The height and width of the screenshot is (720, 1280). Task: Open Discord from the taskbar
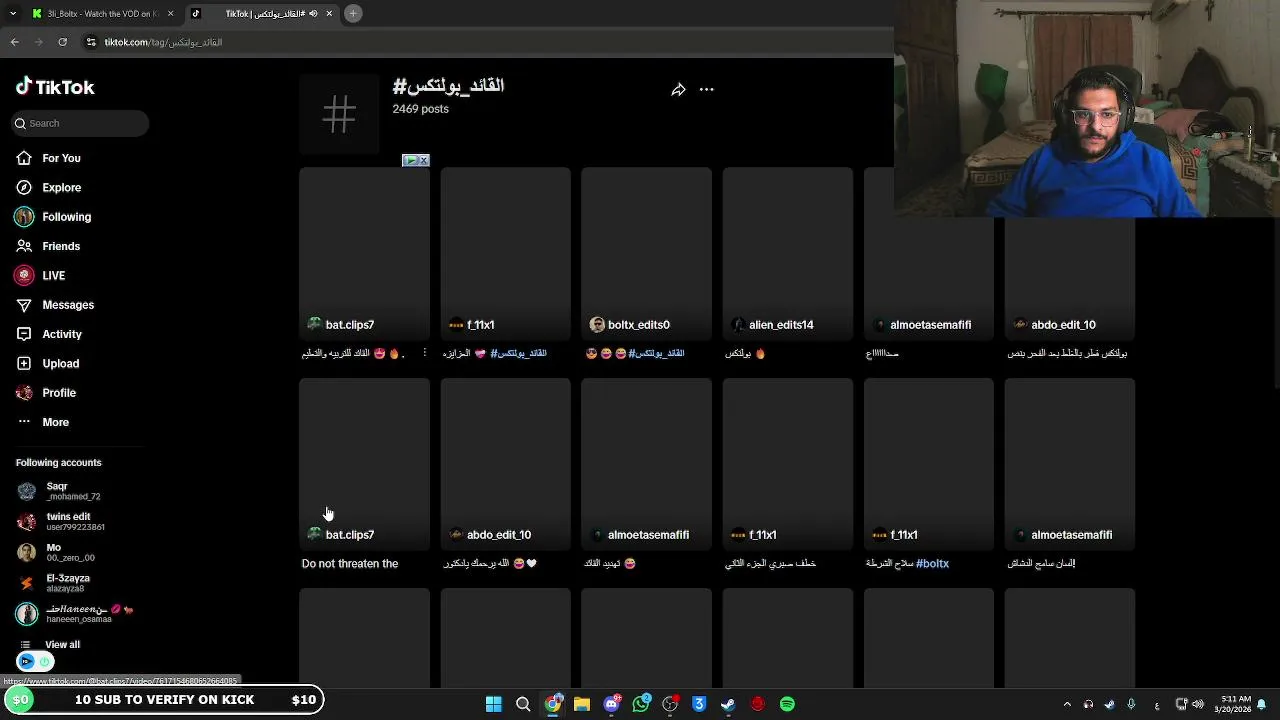point(612,704)
